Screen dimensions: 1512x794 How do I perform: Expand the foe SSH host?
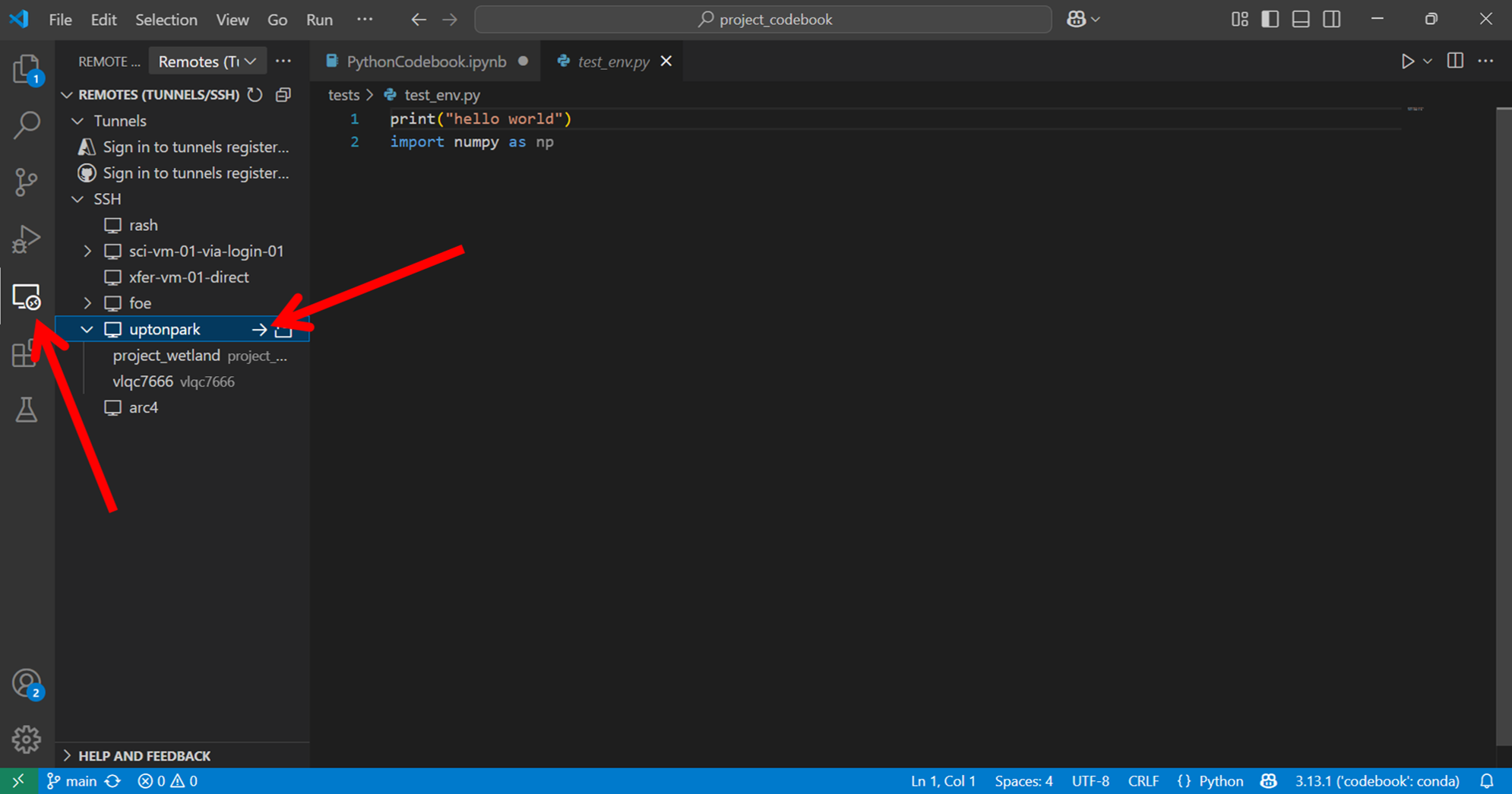point(87,303)
